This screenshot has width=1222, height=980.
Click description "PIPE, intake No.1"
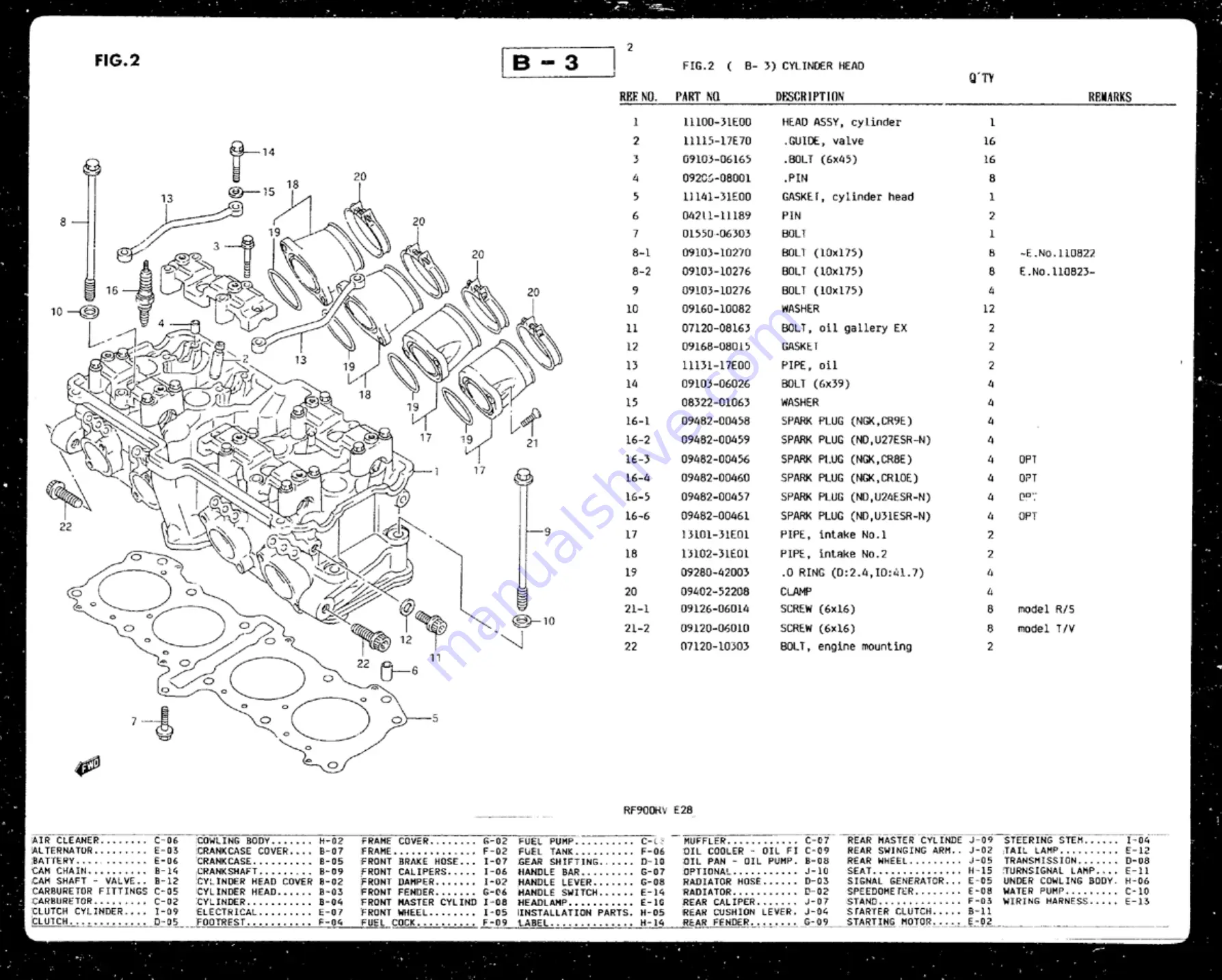coord(833,535)
